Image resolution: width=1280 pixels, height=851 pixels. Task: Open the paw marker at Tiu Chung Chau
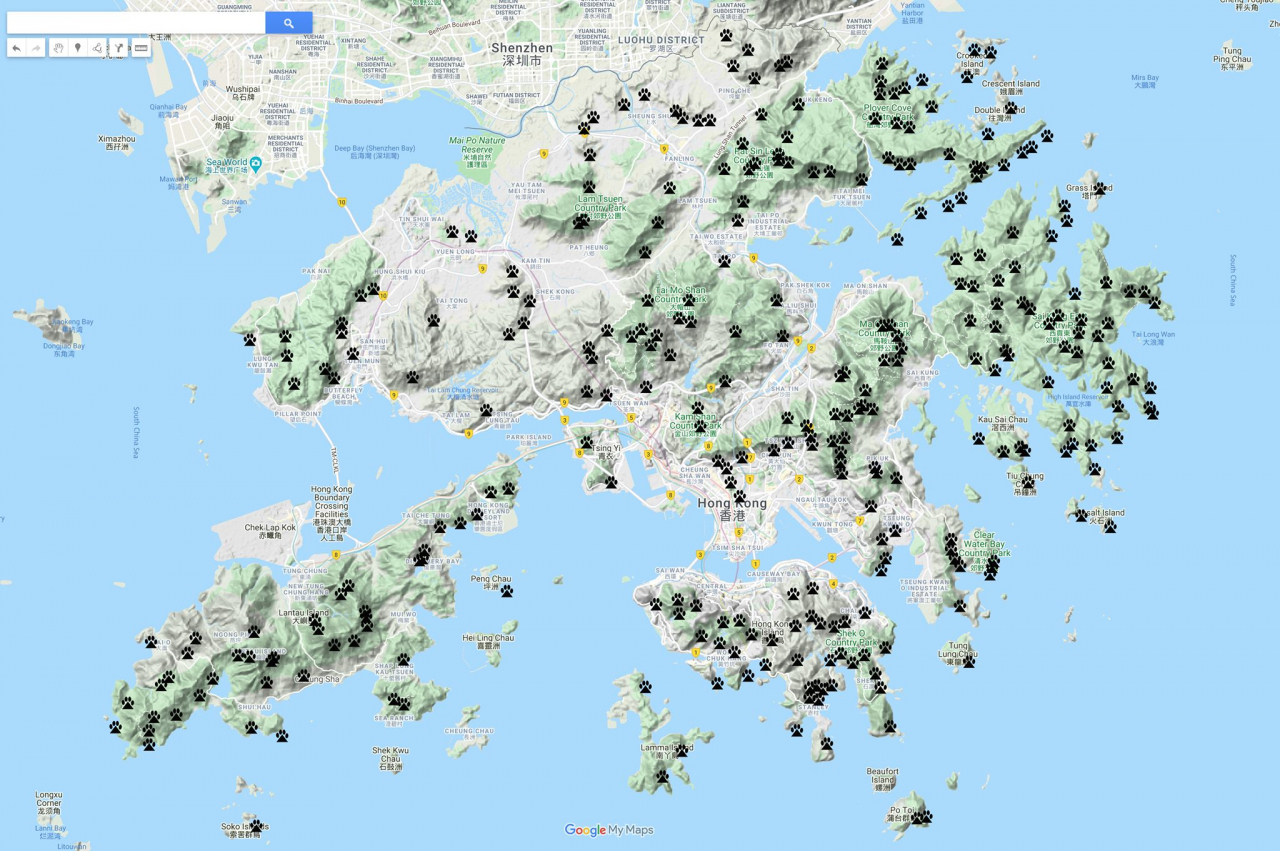tap(1028, 483)
